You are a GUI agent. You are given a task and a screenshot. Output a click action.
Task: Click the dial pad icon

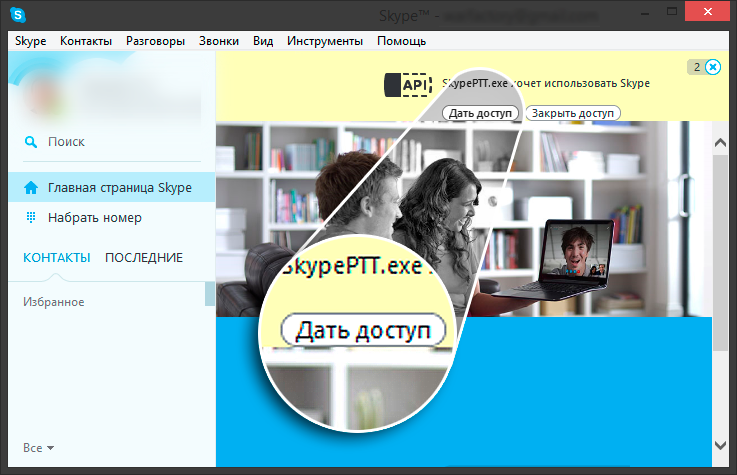[x=31, y=218]
